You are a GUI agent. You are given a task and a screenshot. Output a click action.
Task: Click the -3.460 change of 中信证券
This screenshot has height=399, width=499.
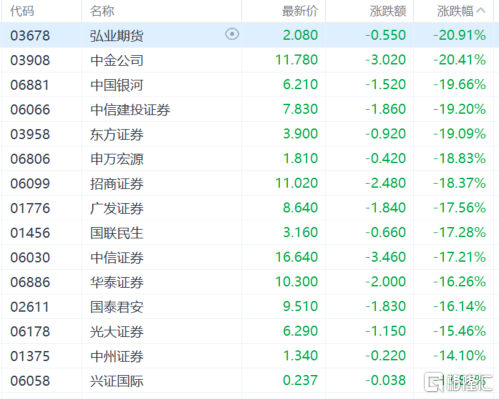click(x=386, y=257)
